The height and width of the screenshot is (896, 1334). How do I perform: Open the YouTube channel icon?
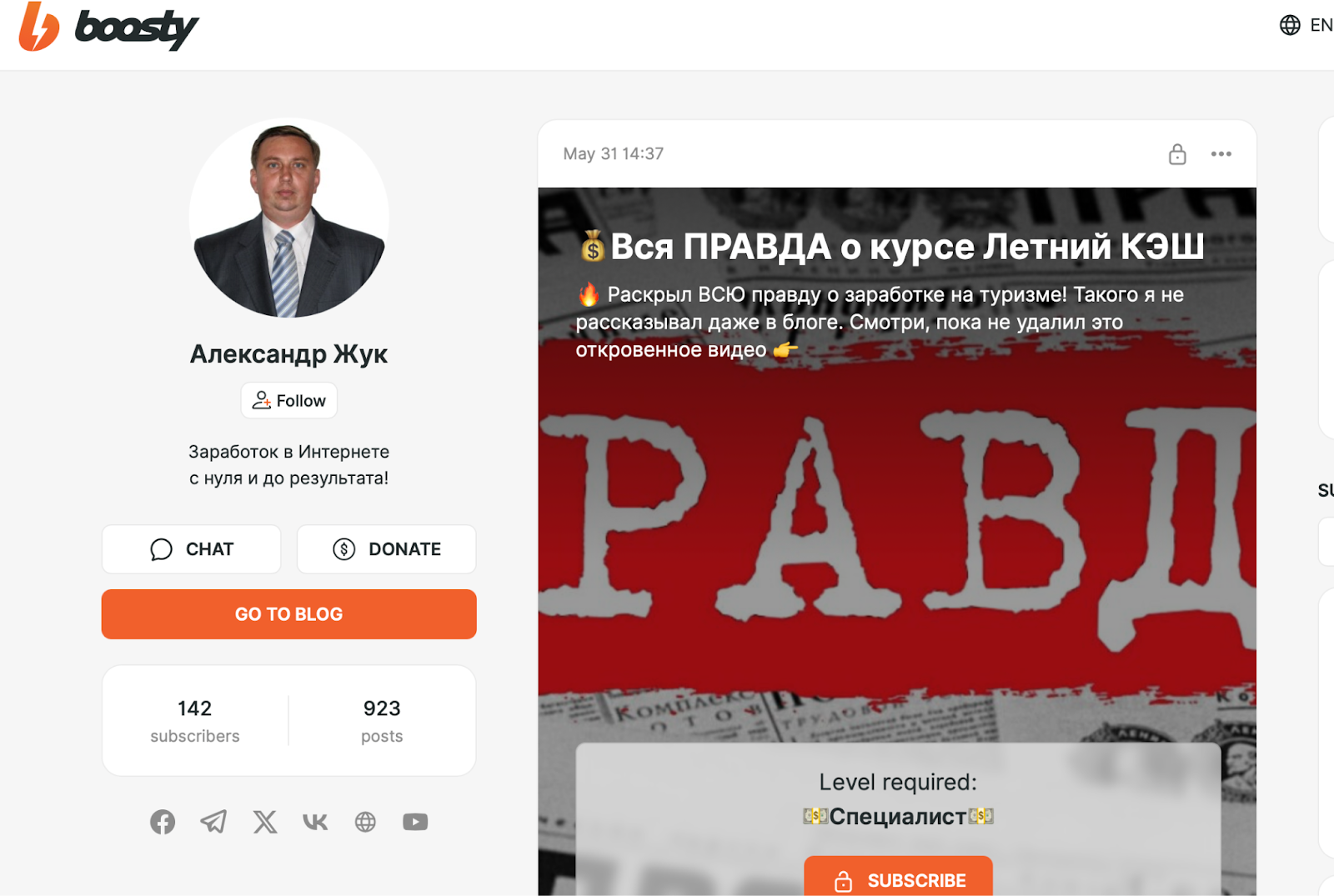click(415, 822)
